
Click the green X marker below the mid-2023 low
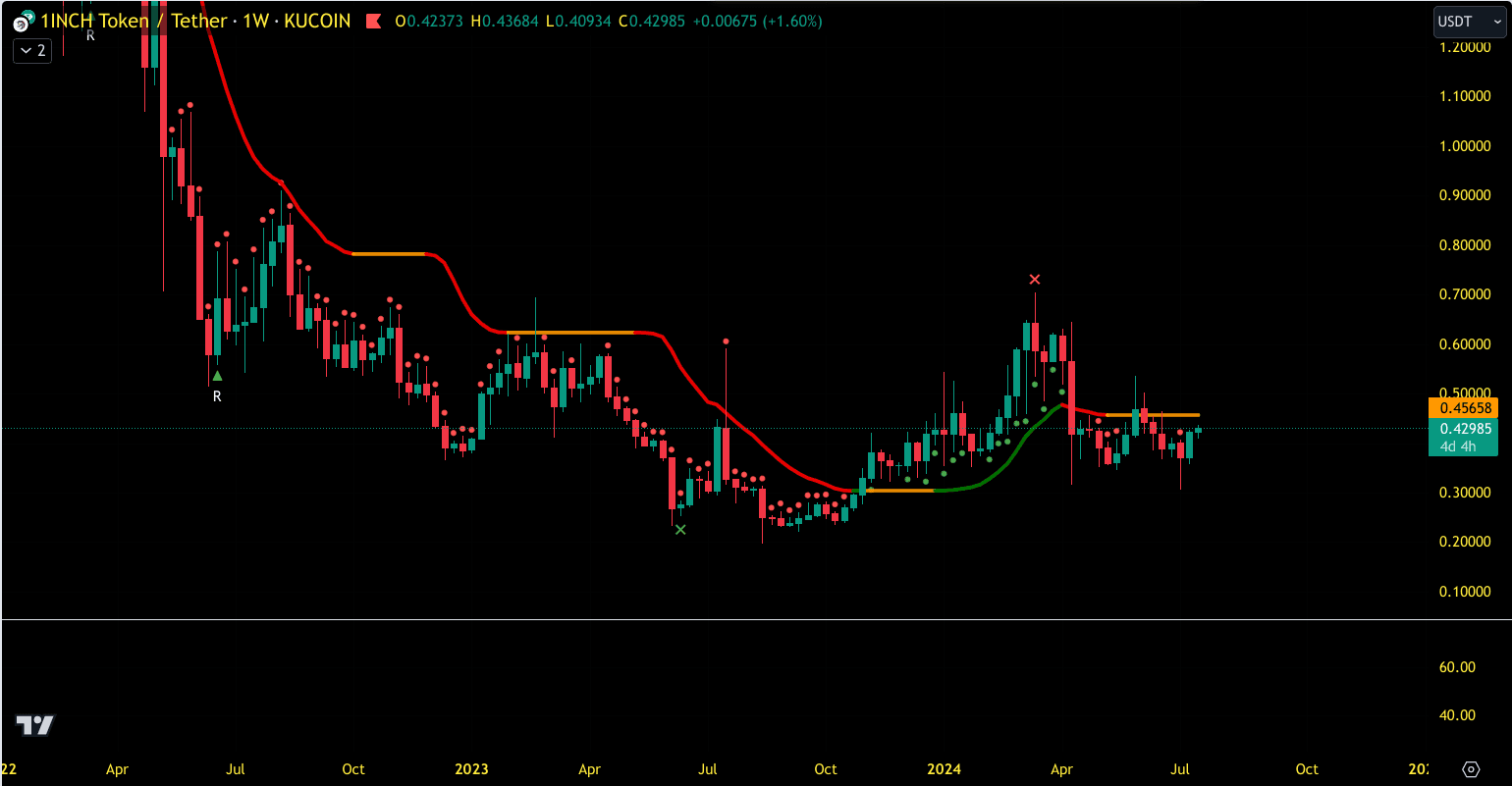pos(680,530)
